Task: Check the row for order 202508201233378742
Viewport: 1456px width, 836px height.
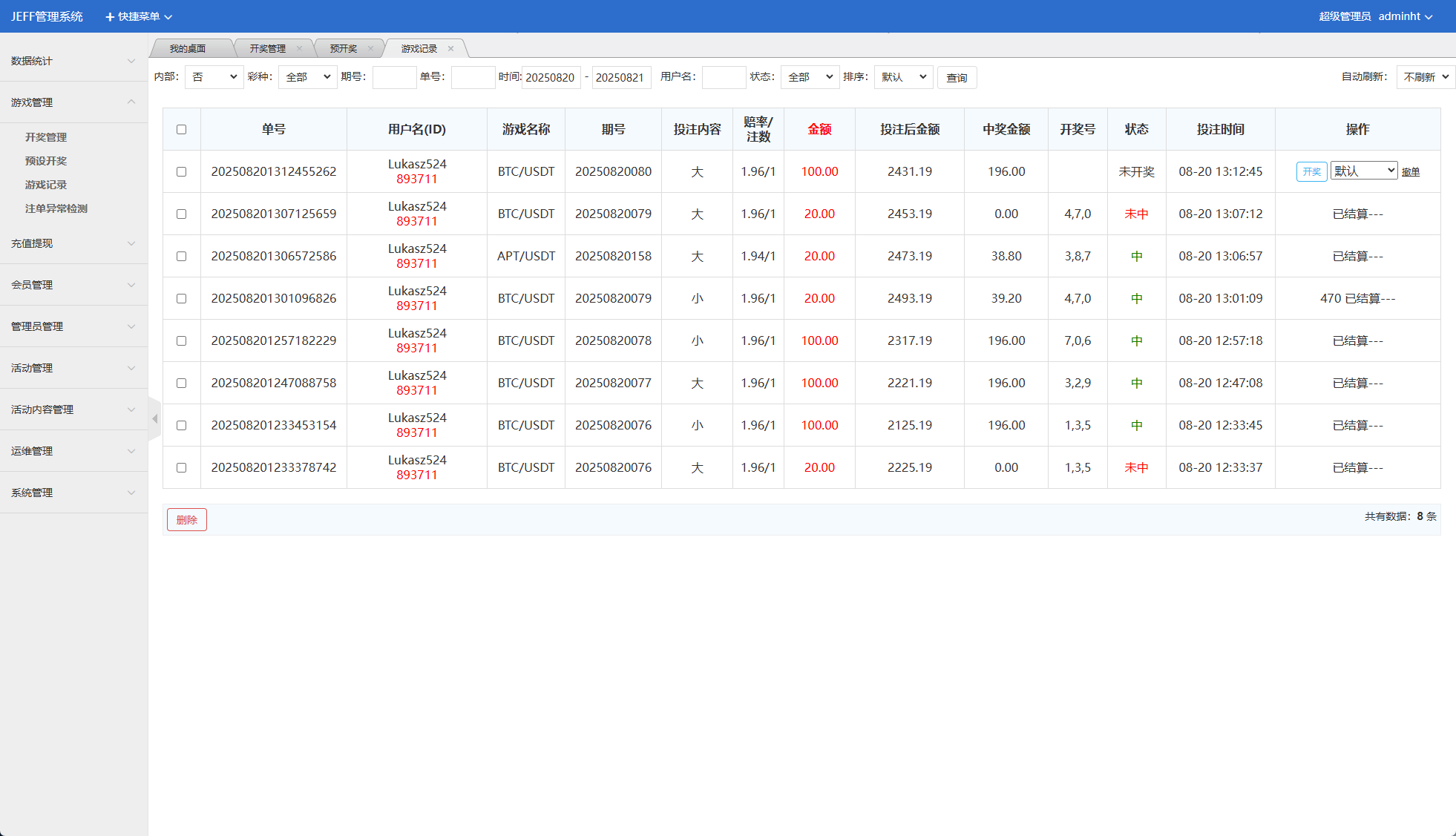Action: (x=181, y=468)
